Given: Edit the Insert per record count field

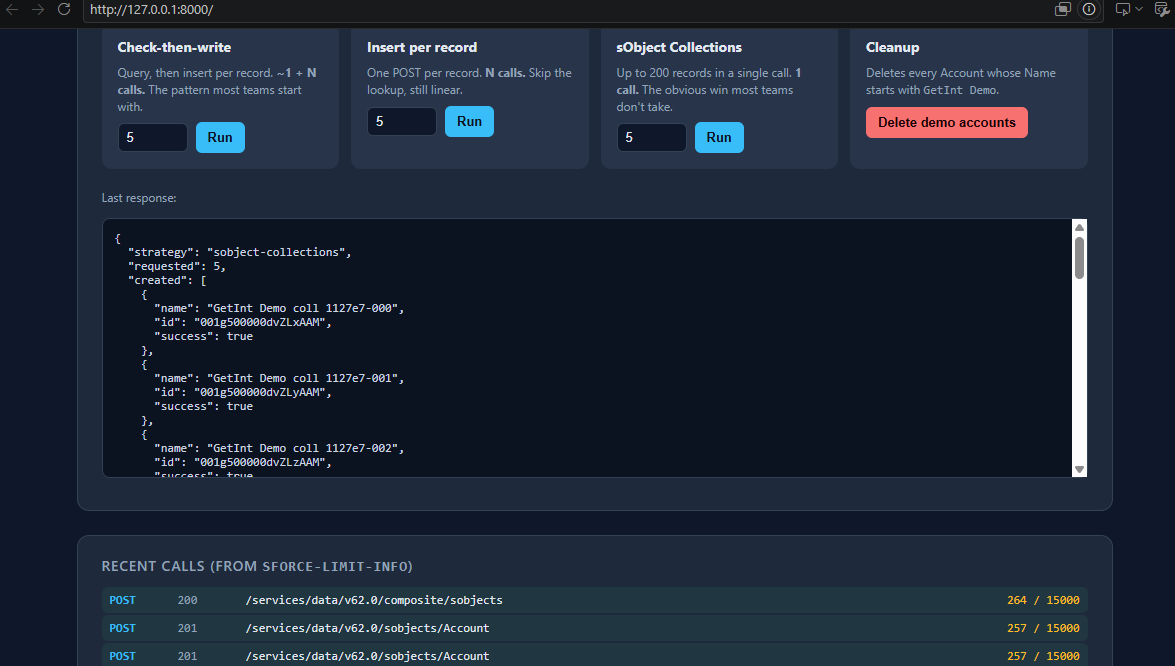Looking at the screenshot, I should coord(402,121).
